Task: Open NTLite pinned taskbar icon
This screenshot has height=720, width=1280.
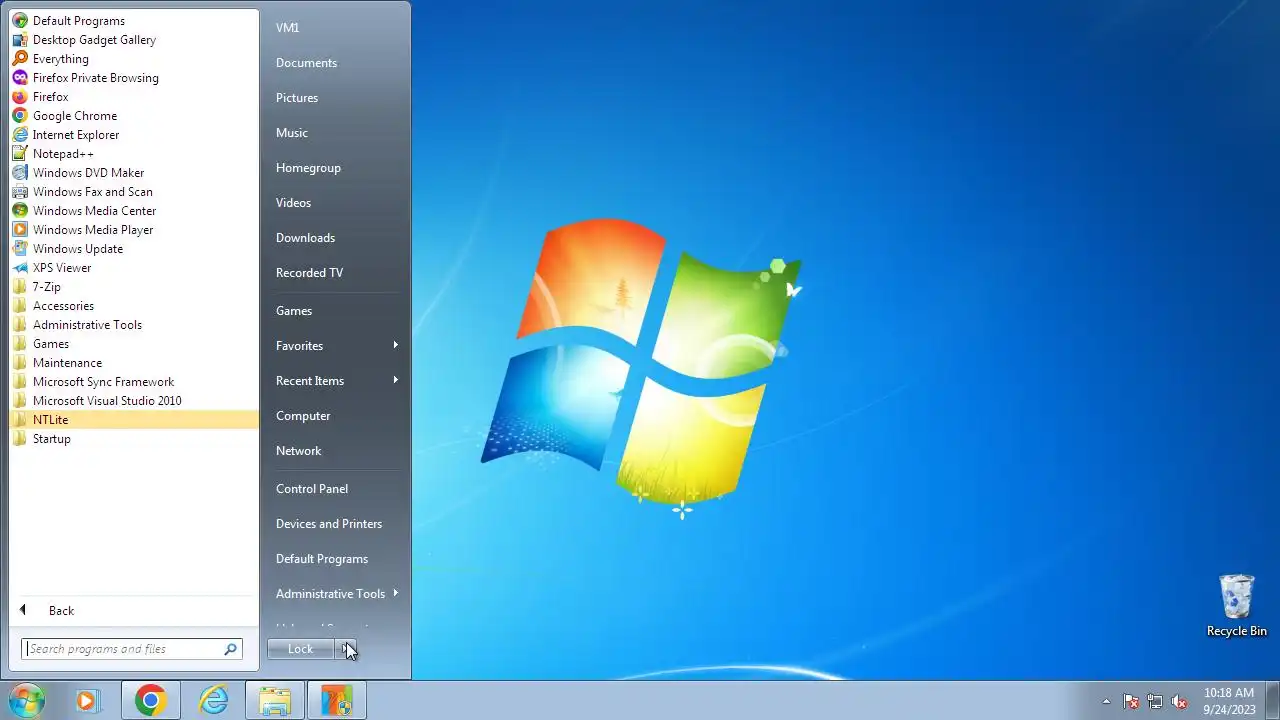Action: pyautogui.click(x=337, y=701)
